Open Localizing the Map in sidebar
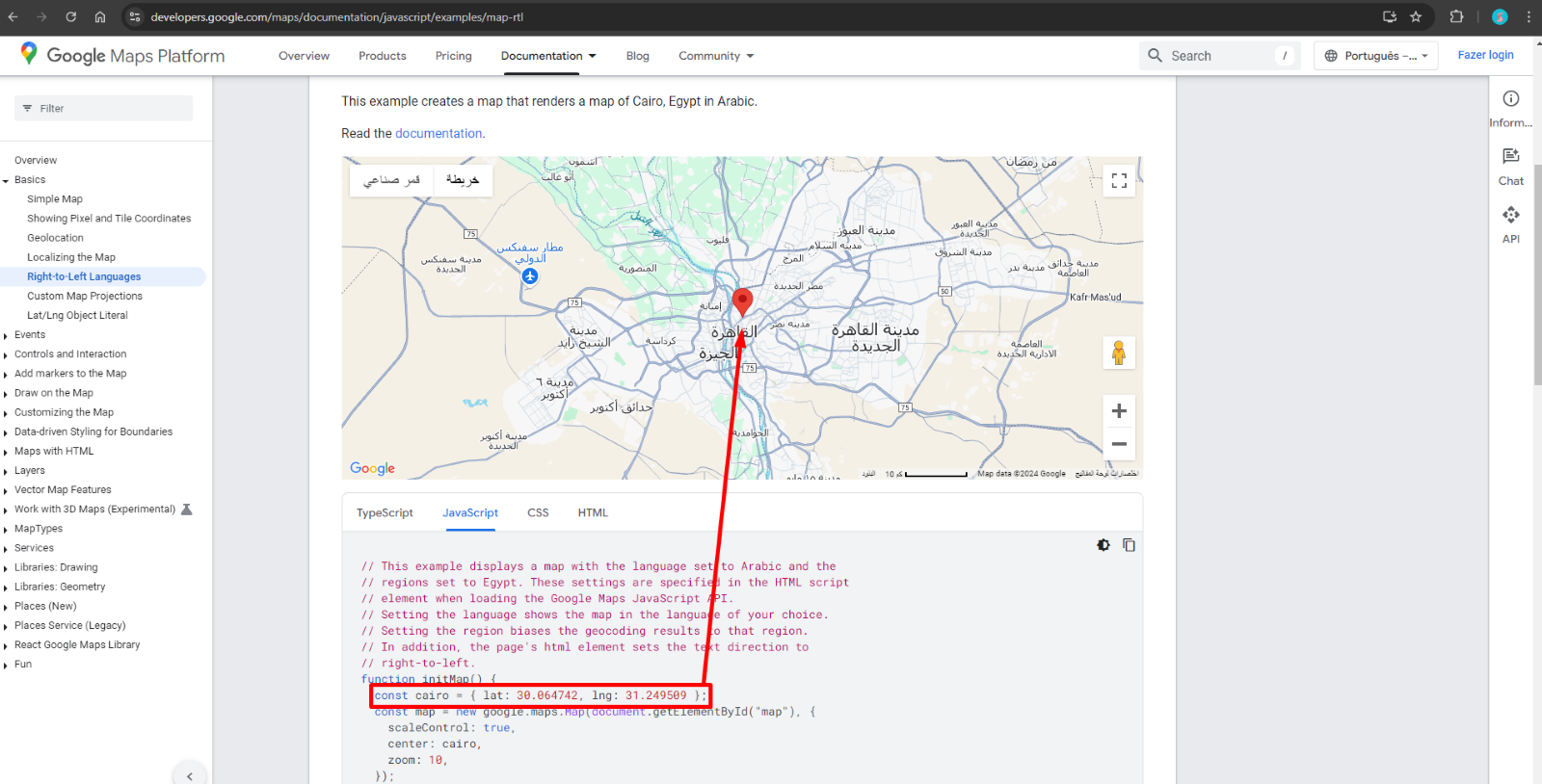This screenshot has width=1542, height=784. (x=71, y=257)
